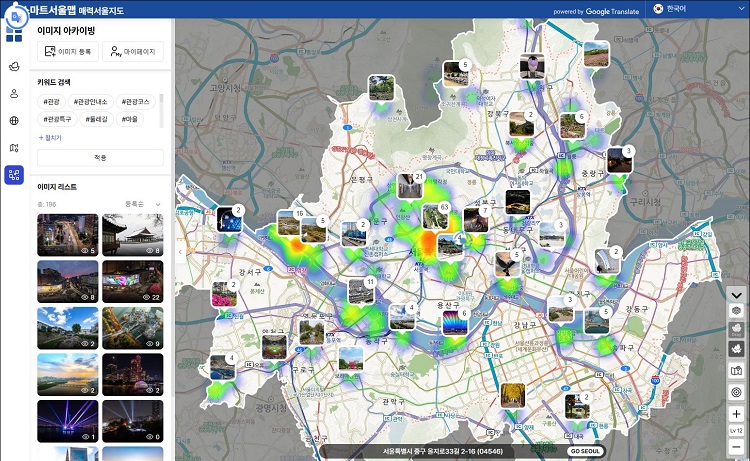This screenshot has height=461, width=750.
Task: Click the grid menu icon in left sidebar
Action: pyautogui.click(x=13, y=35)
